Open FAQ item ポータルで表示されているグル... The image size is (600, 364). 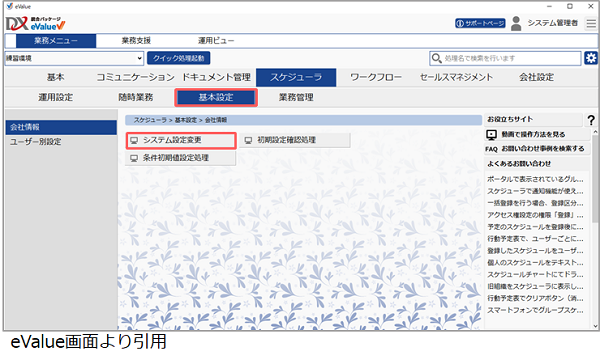[535, 179]
